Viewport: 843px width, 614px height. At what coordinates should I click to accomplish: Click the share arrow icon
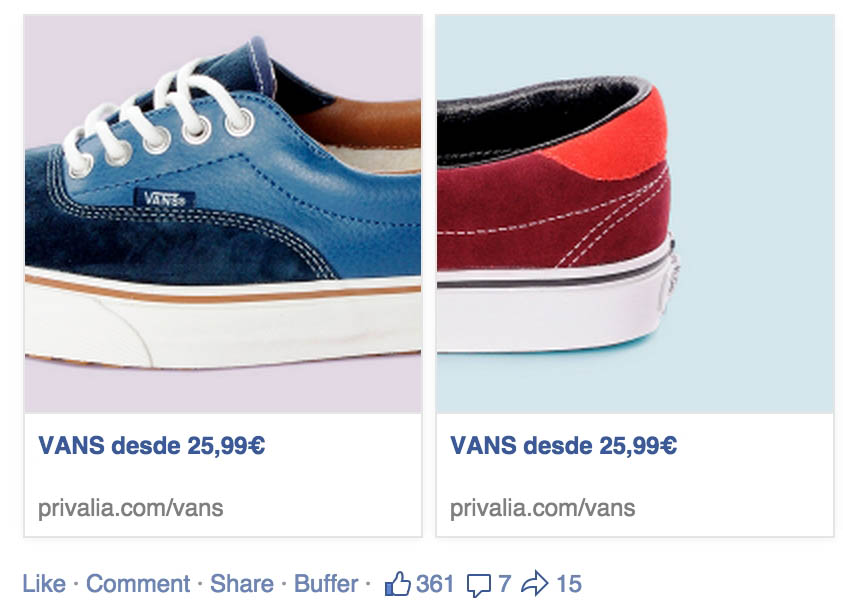coord(534,584)
